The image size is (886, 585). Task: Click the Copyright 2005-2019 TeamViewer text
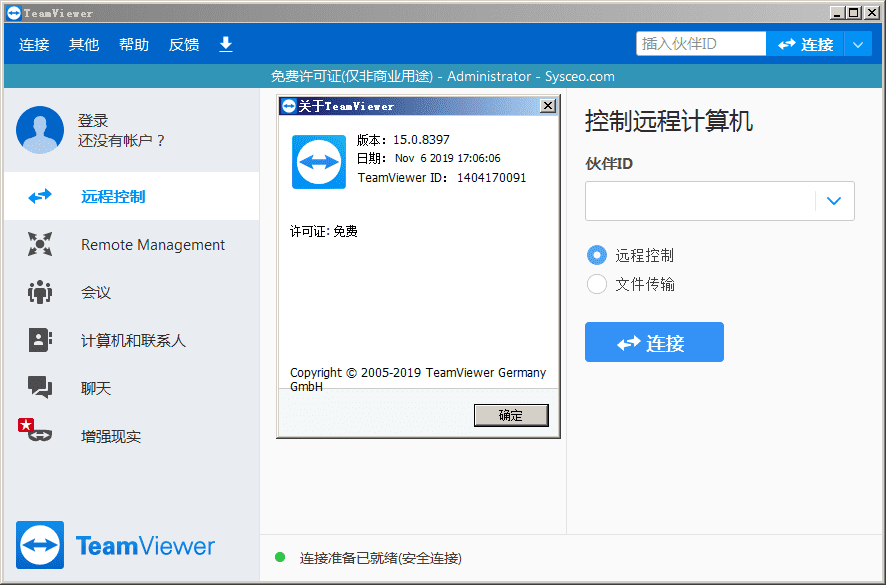click(418, 379)
